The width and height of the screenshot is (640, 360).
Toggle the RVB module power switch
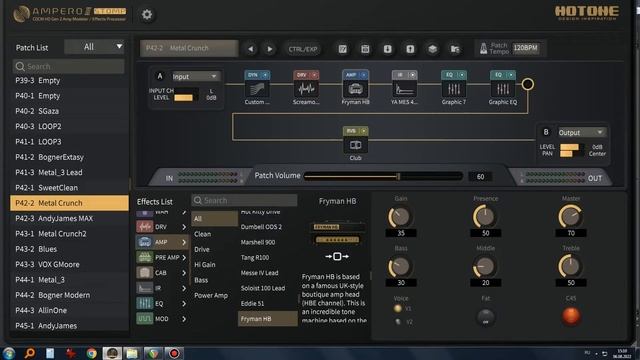point(363,131)
